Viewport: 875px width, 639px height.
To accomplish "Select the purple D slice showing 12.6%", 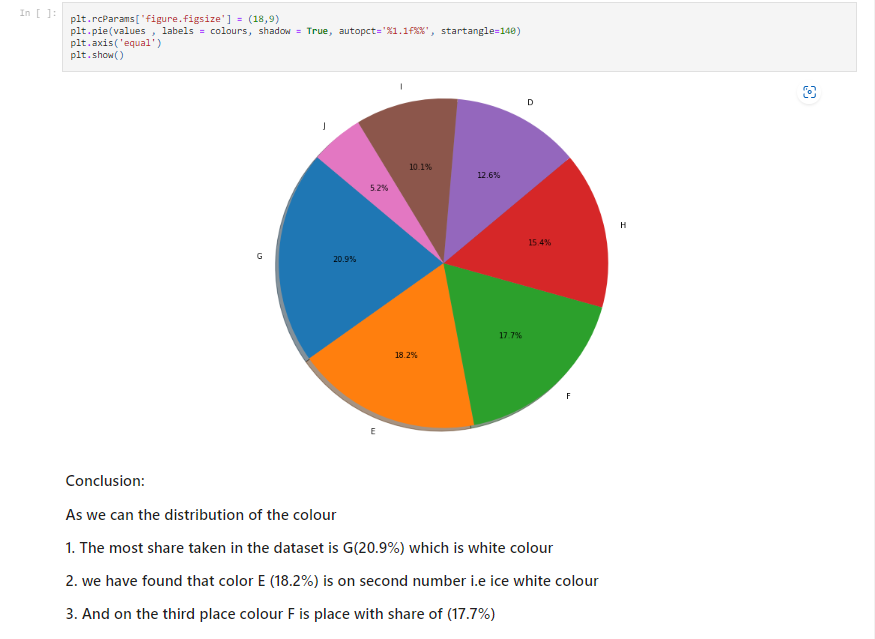I will [x=490, y=175].
